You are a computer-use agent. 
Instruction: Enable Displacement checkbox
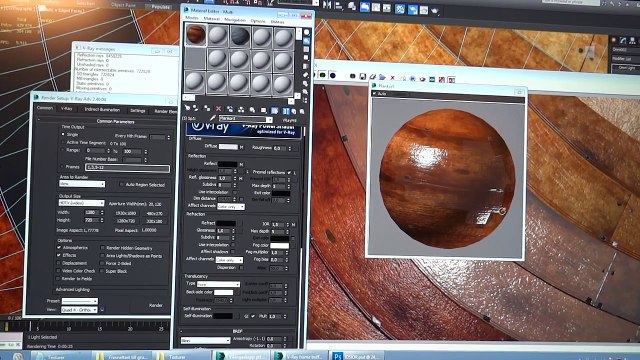coord(59,263)
